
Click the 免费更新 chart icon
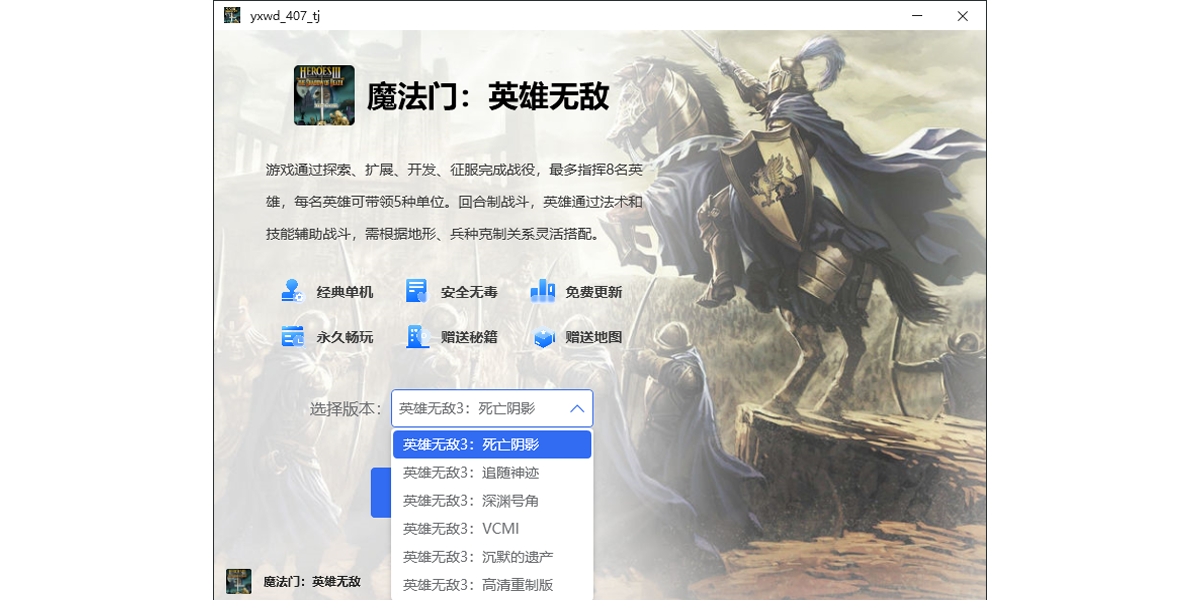[x=542, y=291]
